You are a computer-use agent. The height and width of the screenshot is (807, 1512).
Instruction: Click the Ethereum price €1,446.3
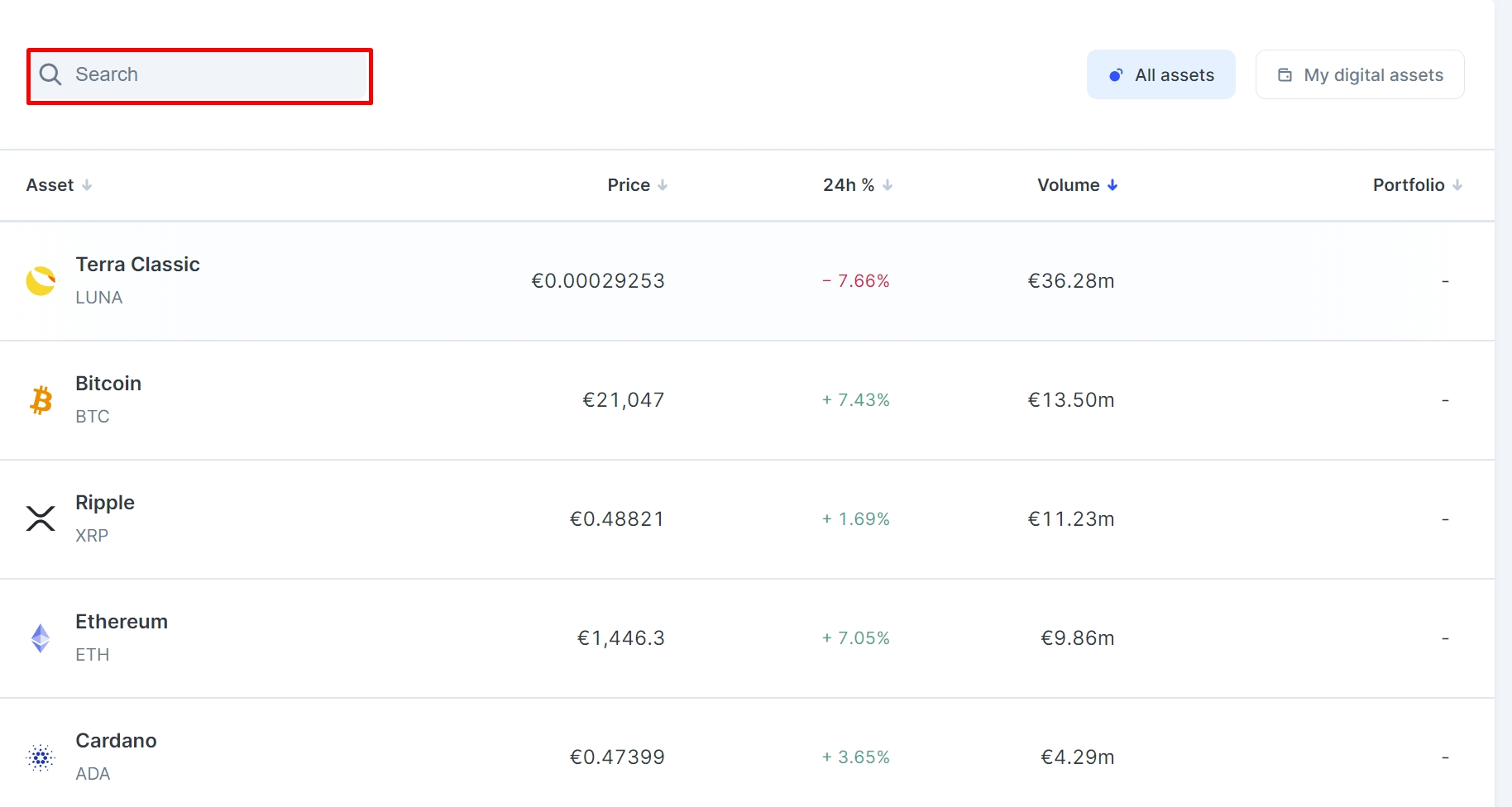[621, 638]
